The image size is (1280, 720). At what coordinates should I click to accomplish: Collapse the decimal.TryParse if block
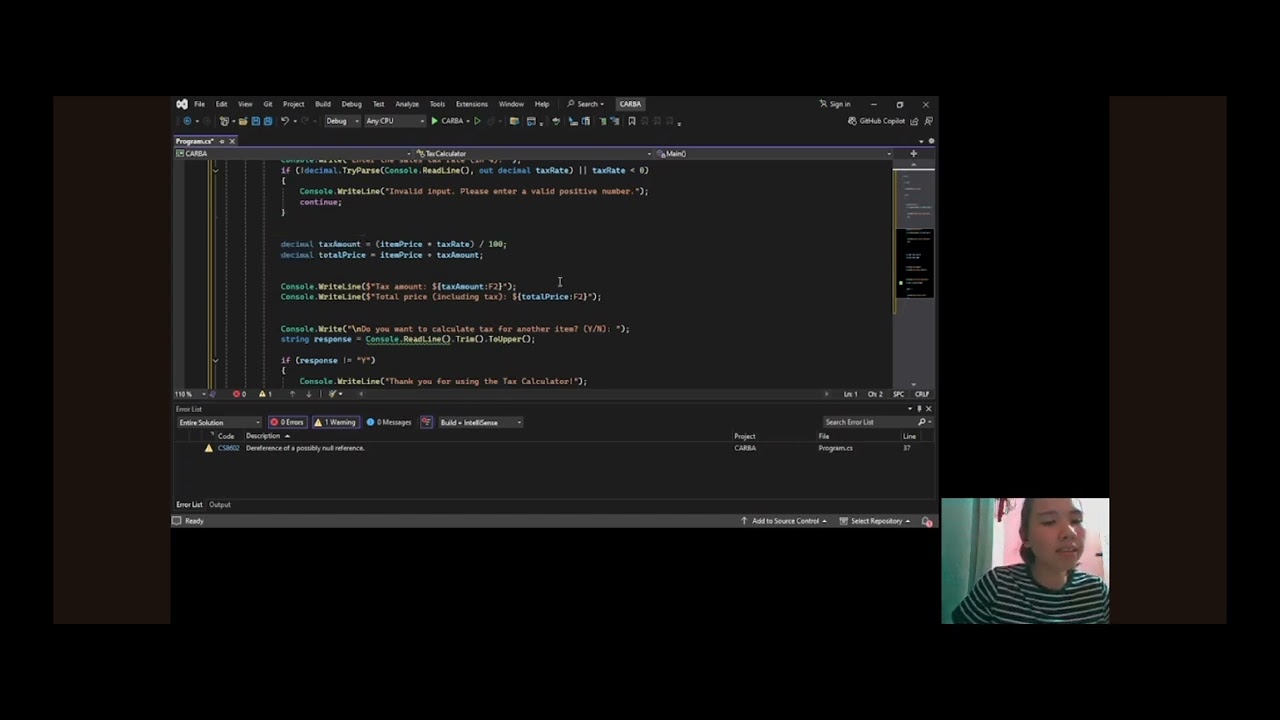click(x=215, y=170)
